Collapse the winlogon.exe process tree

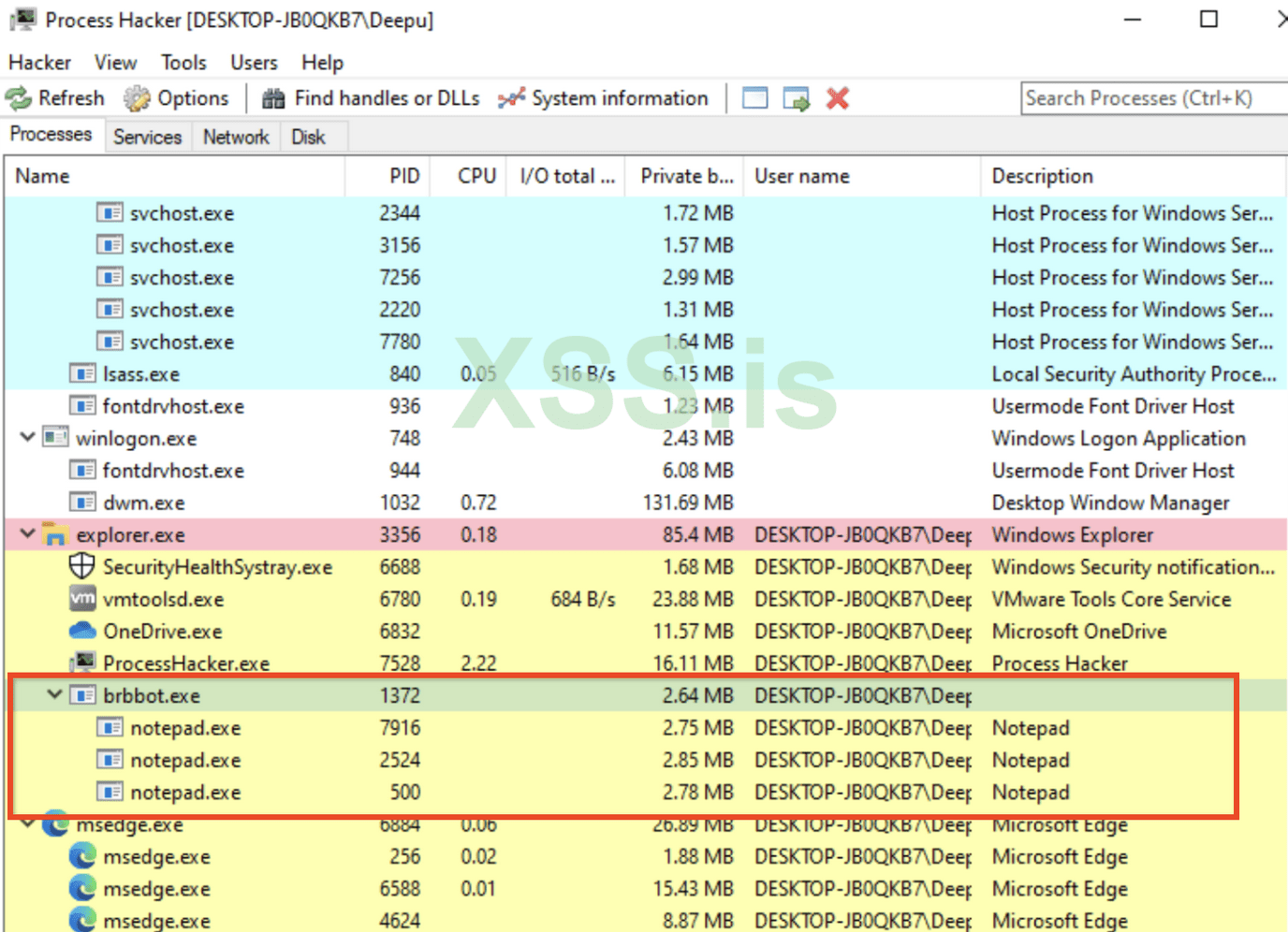click(x=28, y=437)
